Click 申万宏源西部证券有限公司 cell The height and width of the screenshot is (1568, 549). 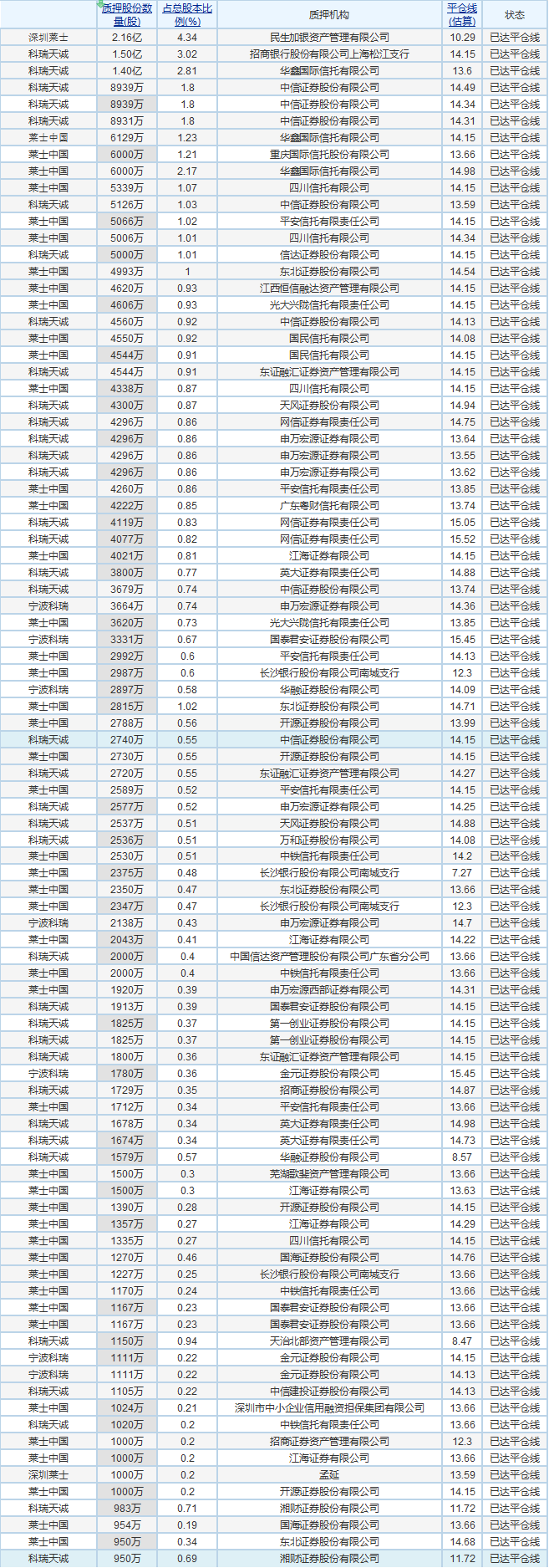coord(330,990)
